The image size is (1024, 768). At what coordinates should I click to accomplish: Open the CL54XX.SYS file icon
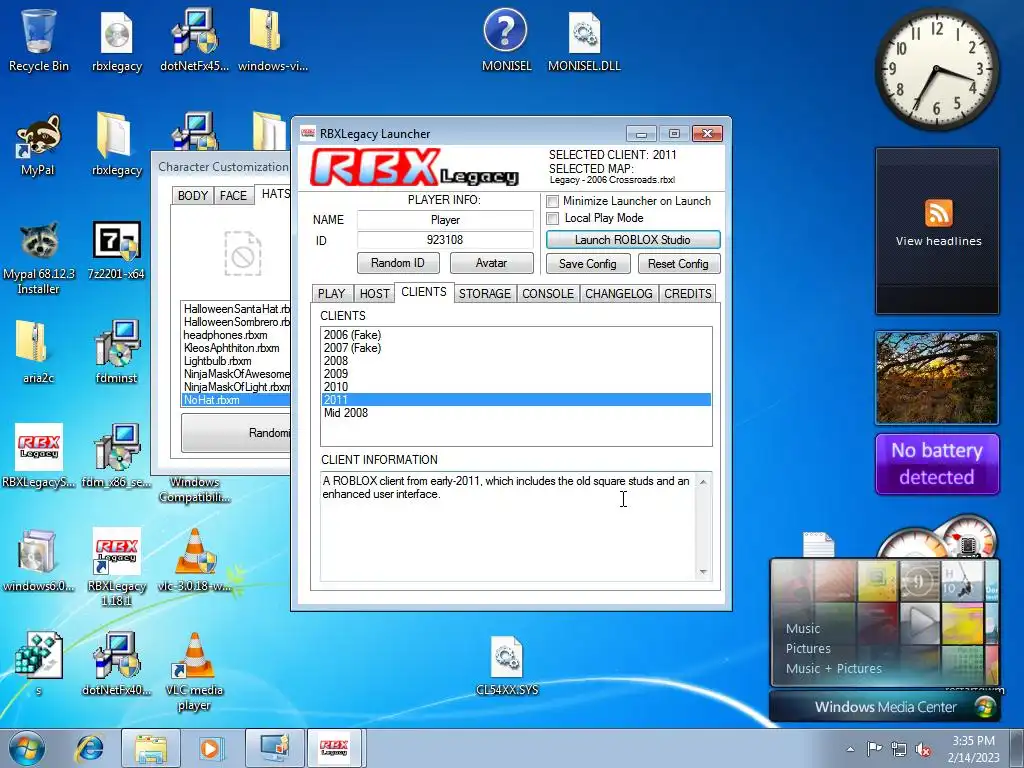[507, 666]
